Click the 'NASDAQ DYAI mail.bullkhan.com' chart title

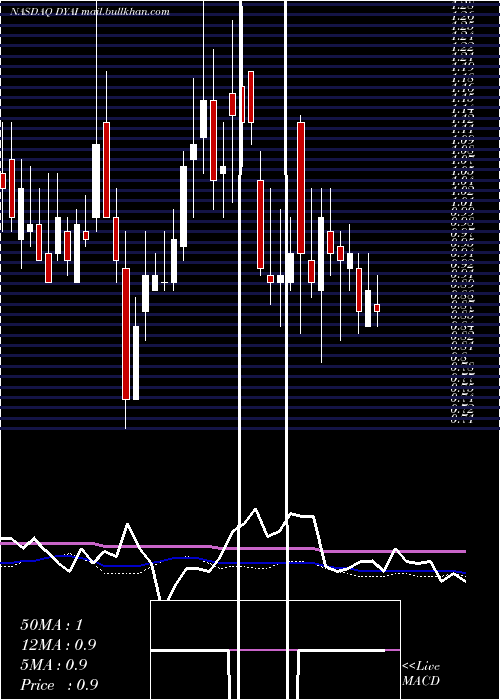tap(90, 12)
